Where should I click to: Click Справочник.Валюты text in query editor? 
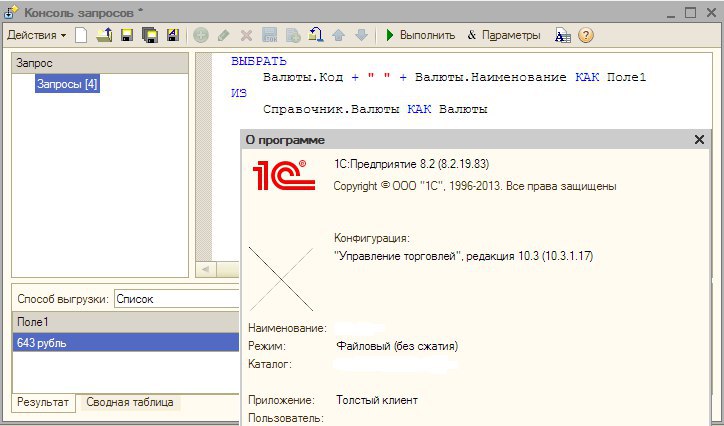pyautogui.click(x=332, y=109)
